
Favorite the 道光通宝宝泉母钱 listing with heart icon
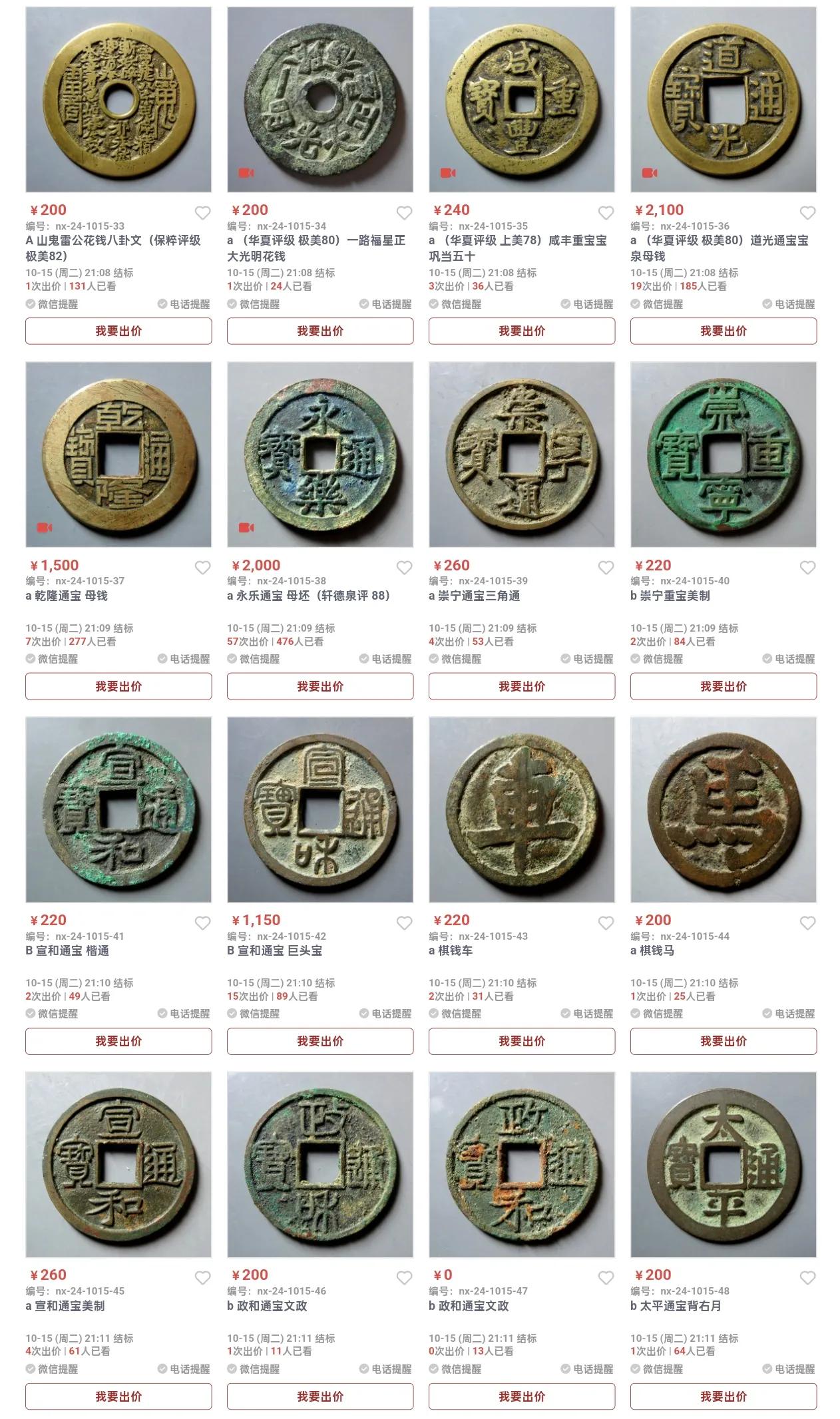click(807, 213)
